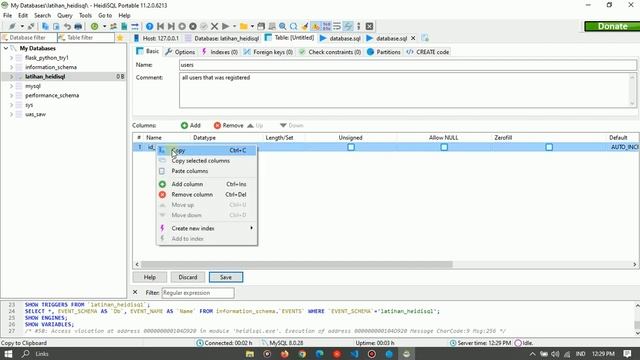Screen dimensions: 640x360
Task: Expand the mysql database node
Action: click(11, 86)
